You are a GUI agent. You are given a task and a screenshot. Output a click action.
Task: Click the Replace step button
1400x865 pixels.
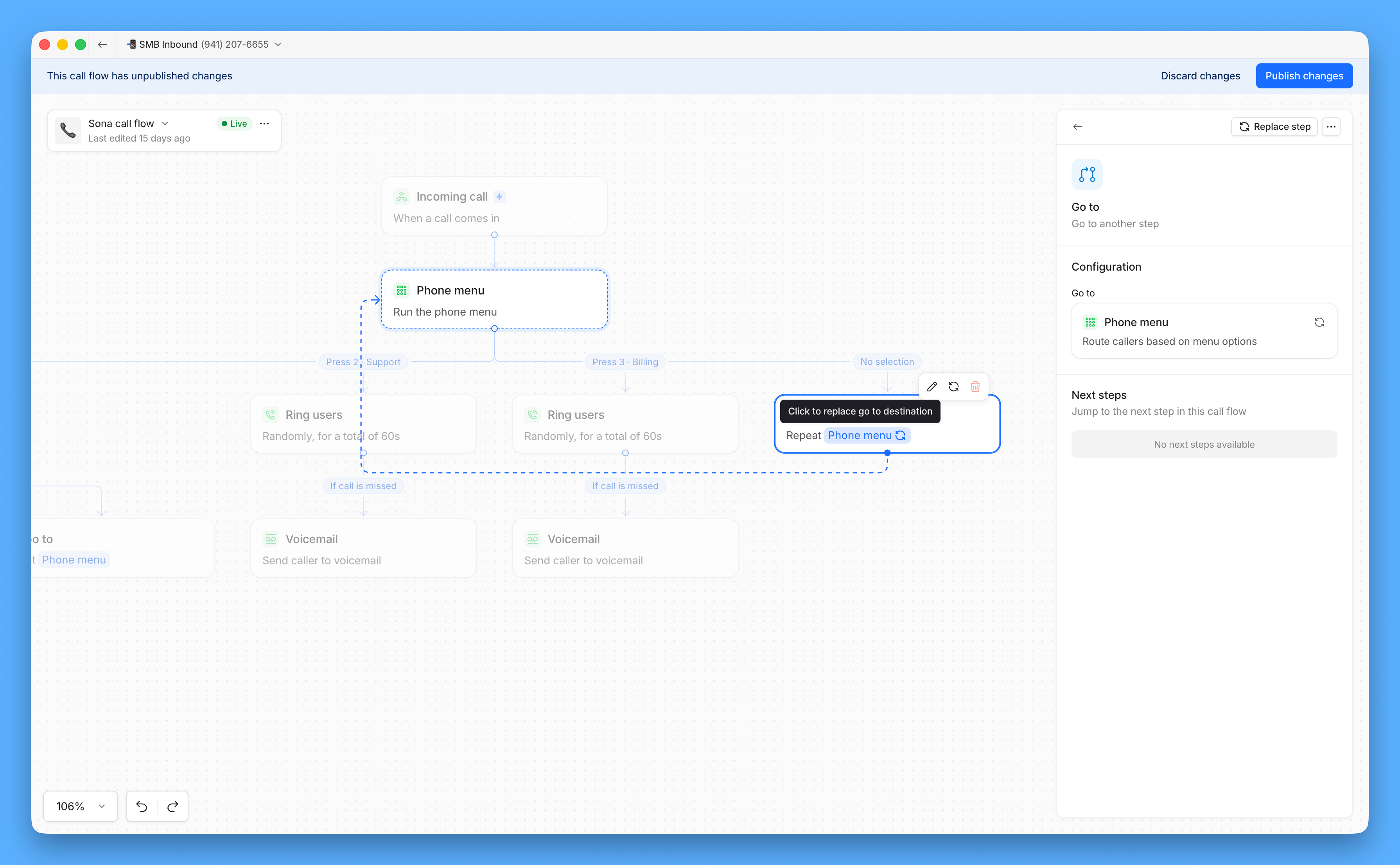(x=1274, y=127)
